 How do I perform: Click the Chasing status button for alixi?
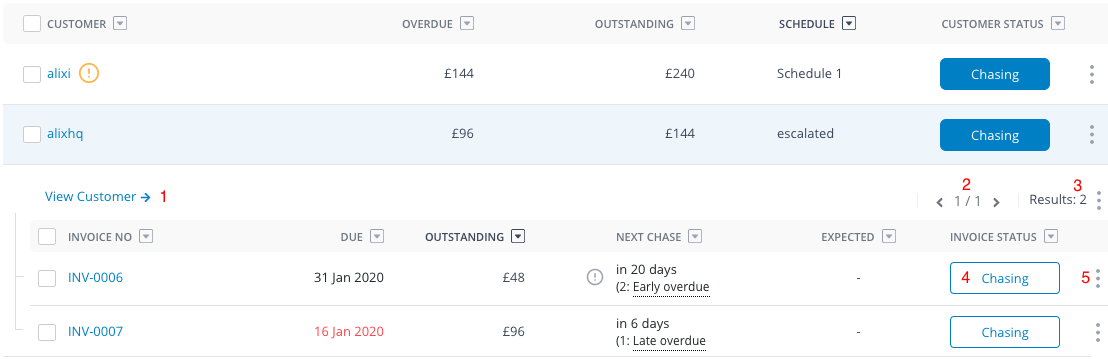[x=994, y=74]
